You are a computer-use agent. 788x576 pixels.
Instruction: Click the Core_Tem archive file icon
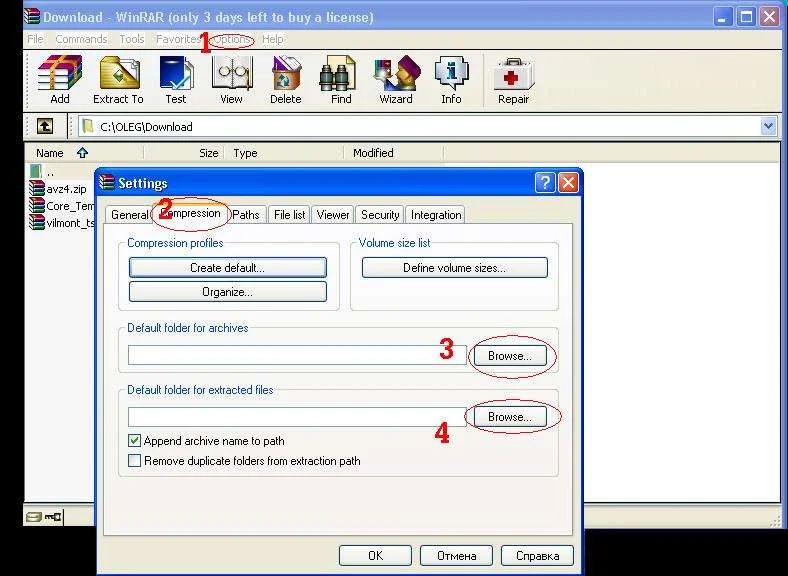click(x=37, y=205)
